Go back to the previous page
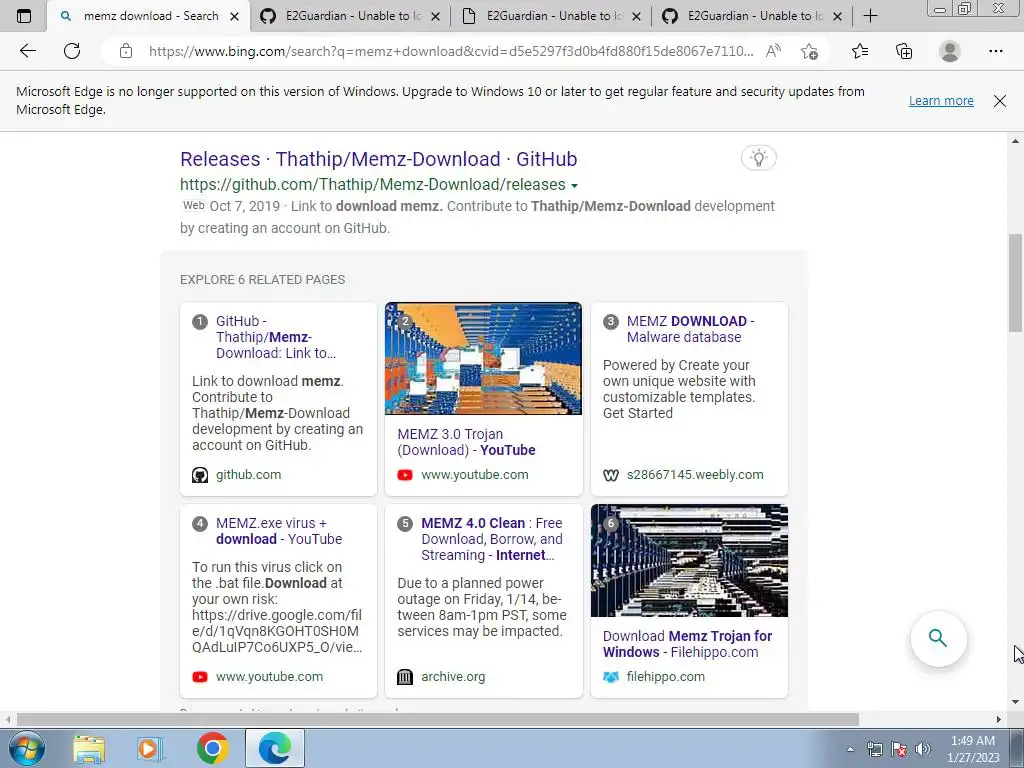The image size is (1024, 768). [x=27, y=51]
